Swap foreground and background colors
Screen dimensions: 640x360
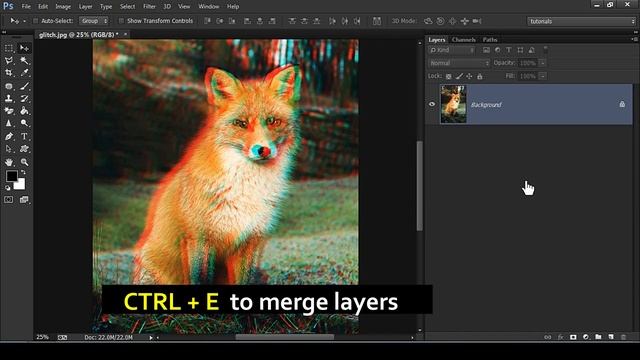click(x=23, y=173)
